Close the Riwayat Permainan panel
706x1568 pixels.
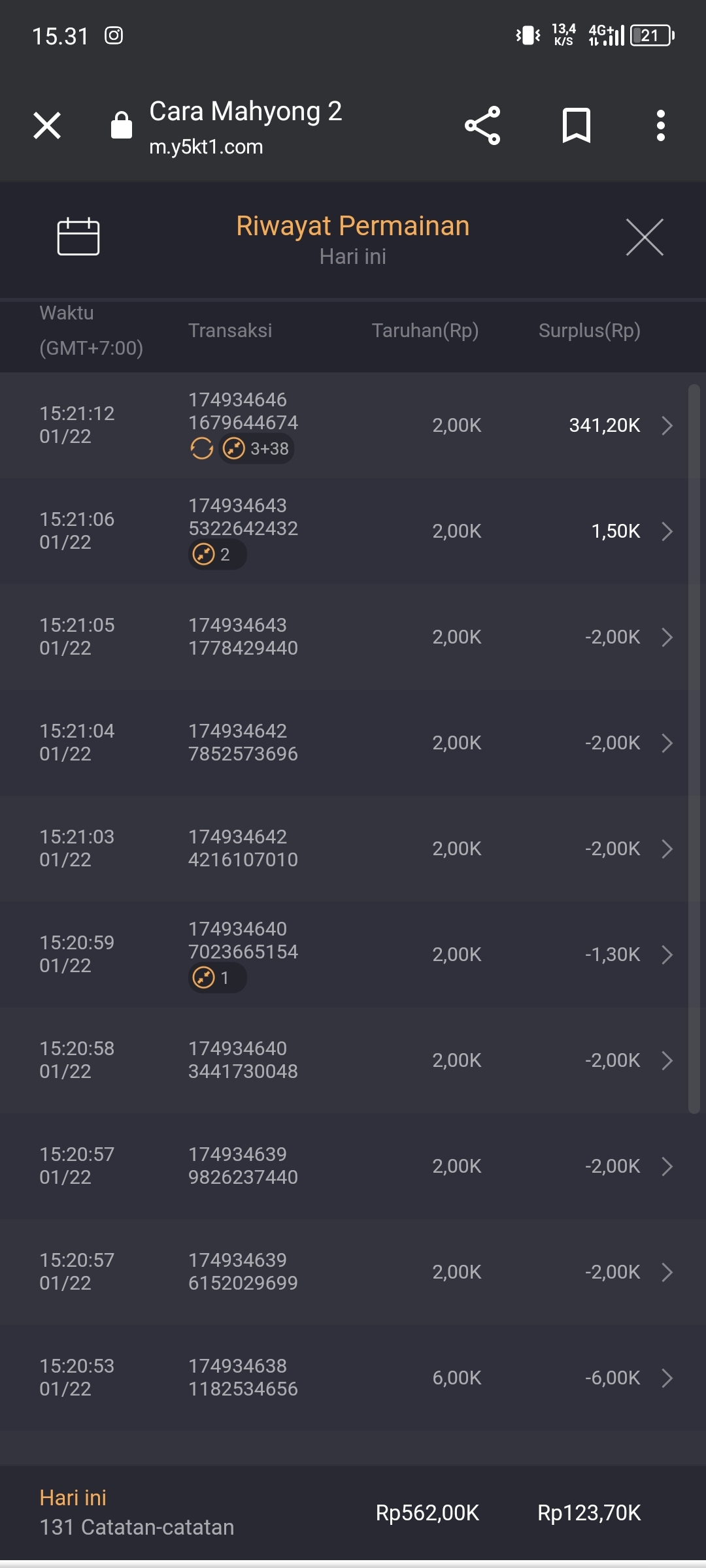(645, 237)
